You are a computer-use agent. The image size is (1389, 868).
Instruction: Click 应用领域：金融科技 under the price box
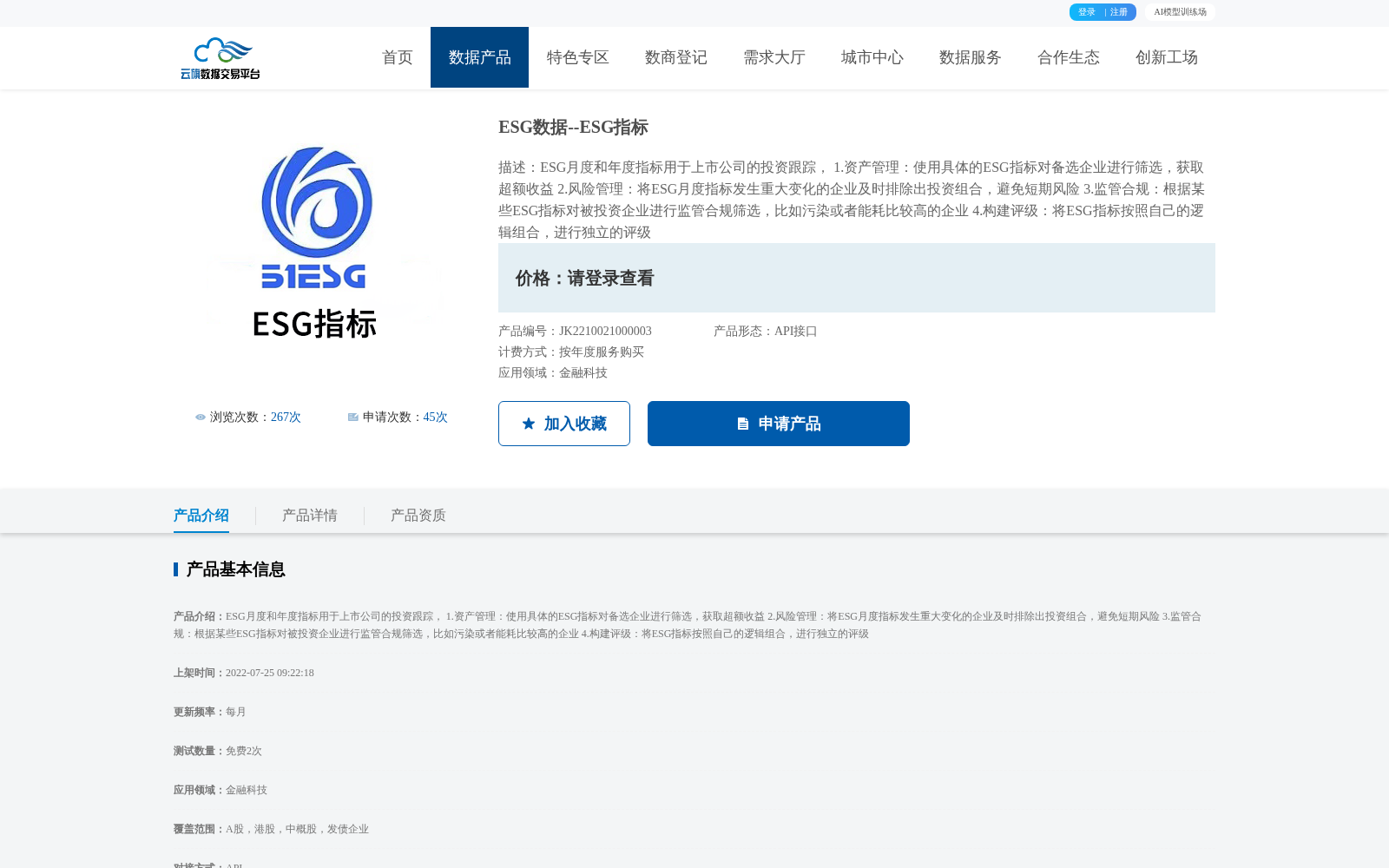(x=553, y=373)
